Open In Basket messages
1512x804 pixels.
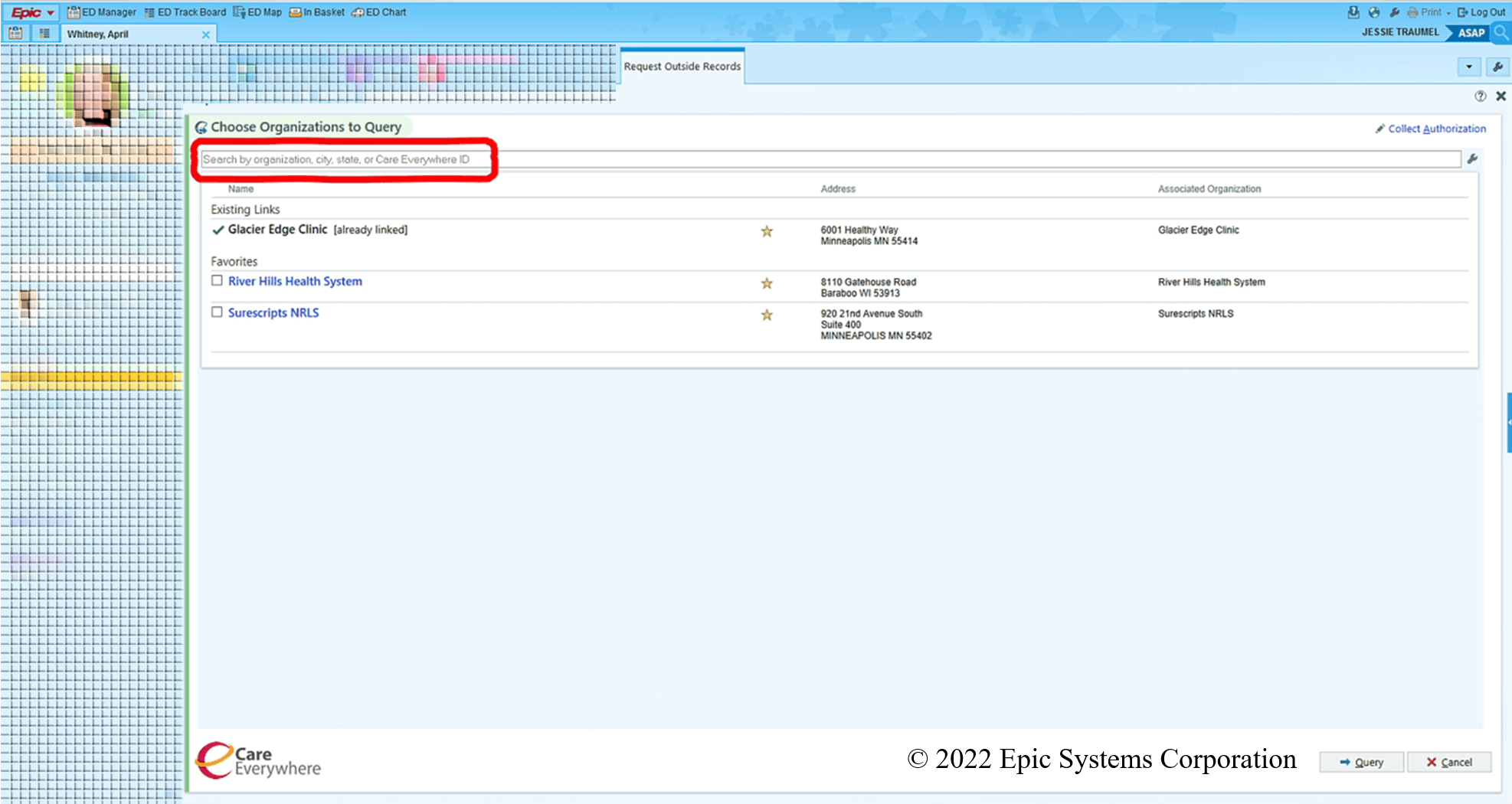point(317,12)
